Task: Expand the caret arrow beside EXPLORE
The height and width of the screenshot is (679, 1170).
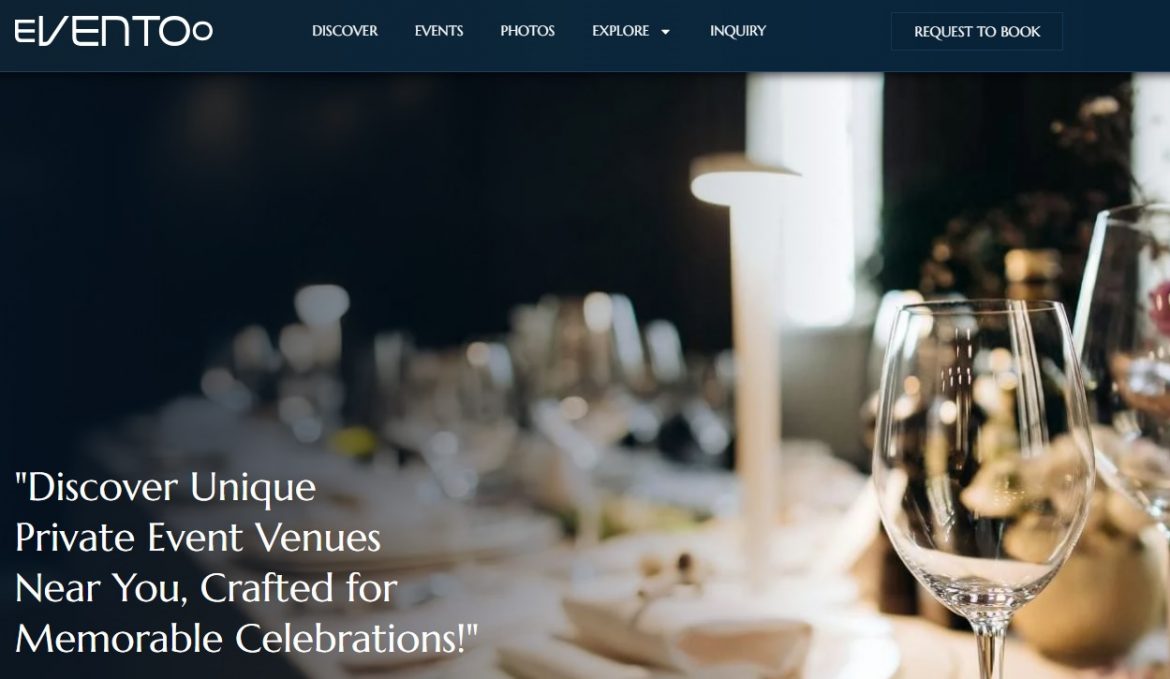Action: tap(666, 32)
